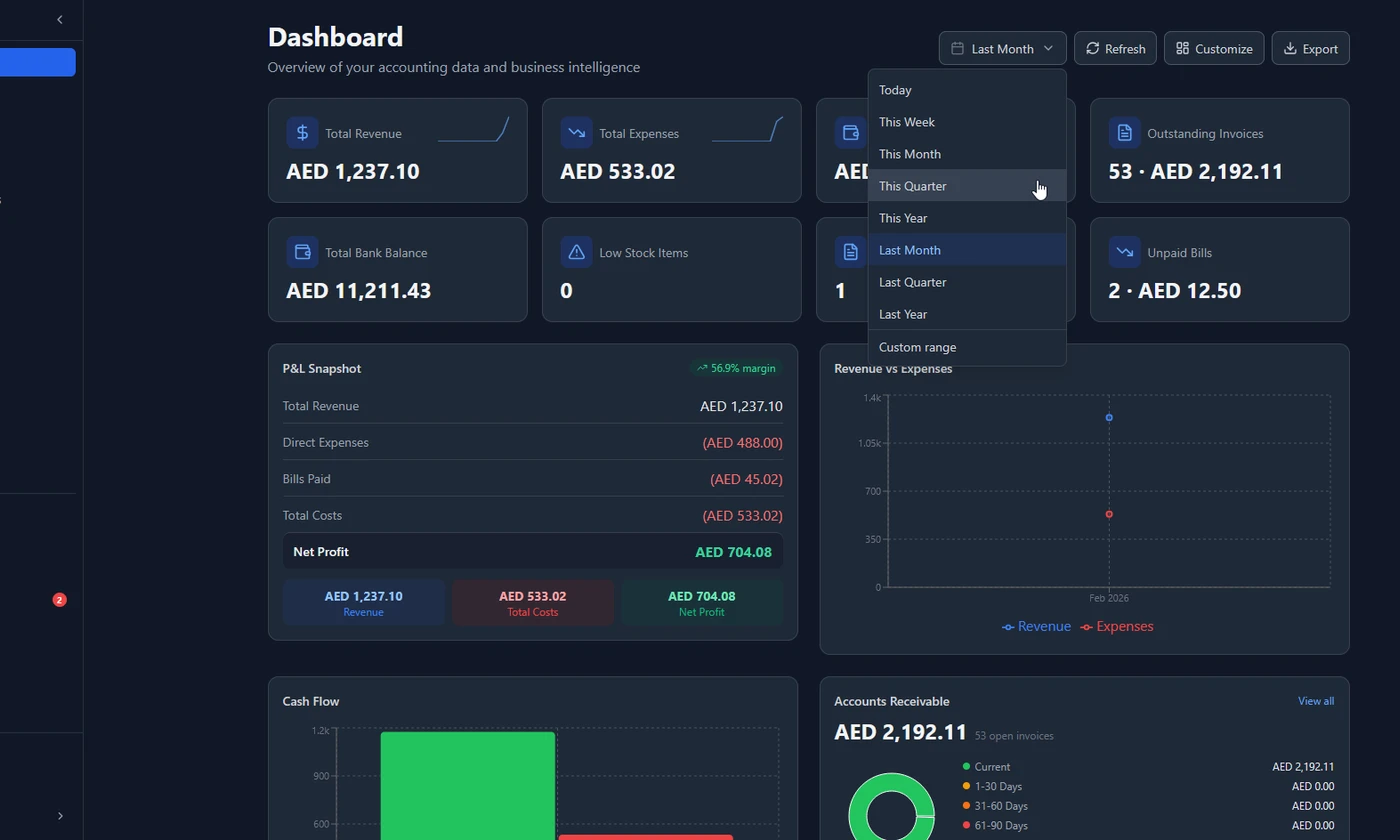Screen dimensions: 1400x840
Task: Click the downward trend icon on Unpaid Bills card
Action: [x=1124, y=252]
